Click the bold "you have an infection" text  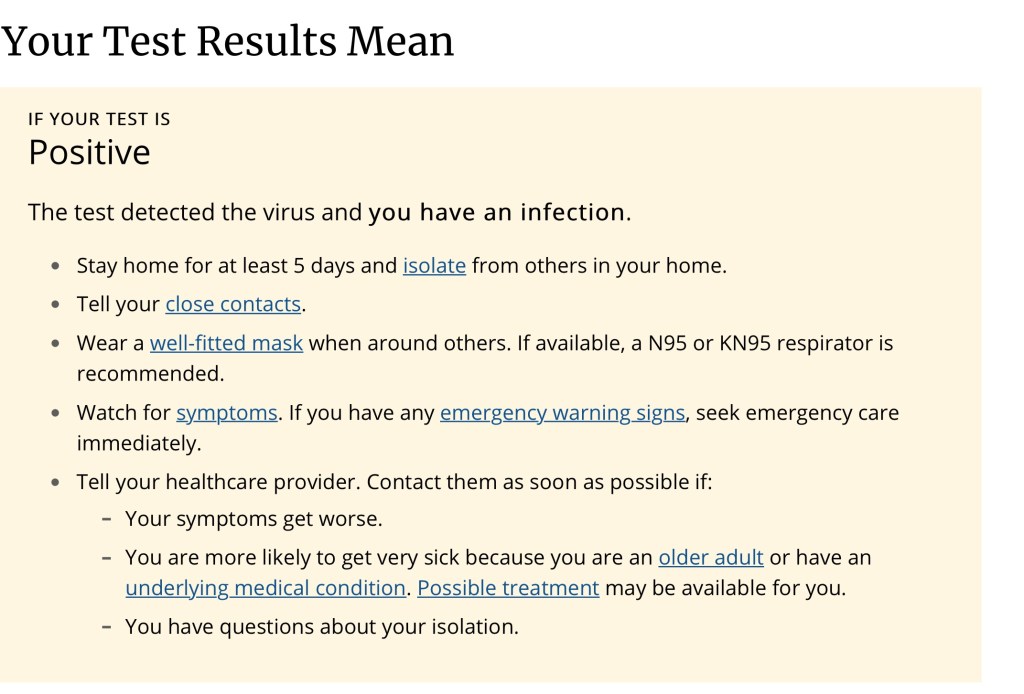[497, 212]
